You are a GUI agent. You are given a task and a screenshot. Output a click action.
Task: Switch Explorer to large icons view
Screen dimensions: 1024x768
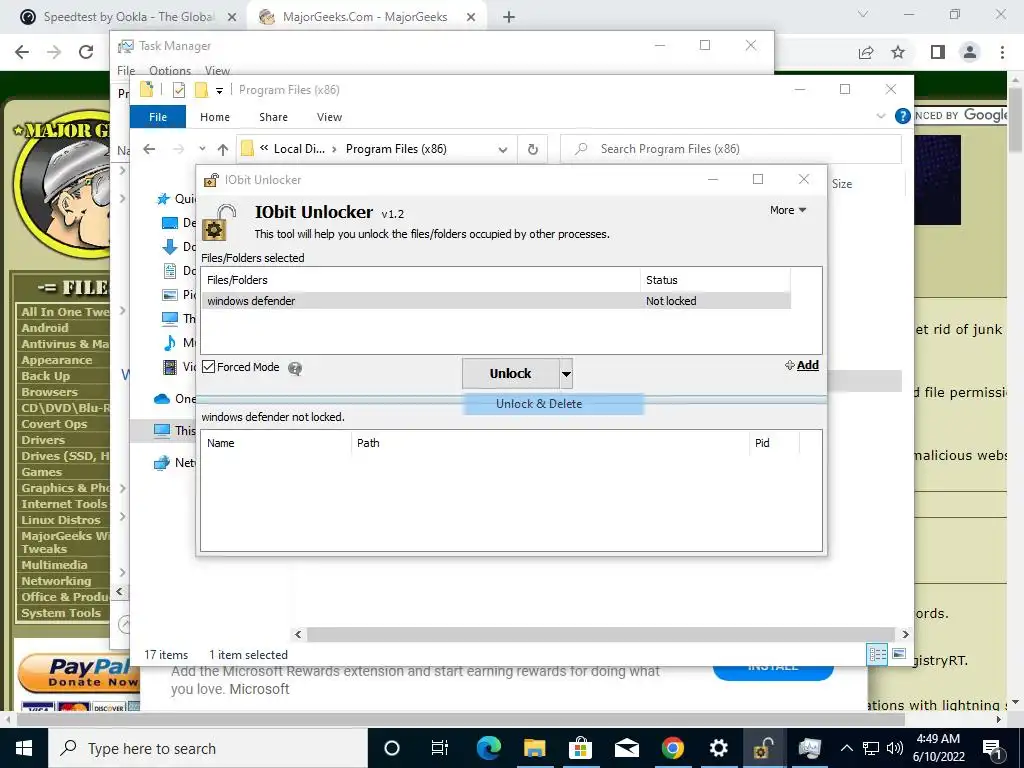[899, 654]
